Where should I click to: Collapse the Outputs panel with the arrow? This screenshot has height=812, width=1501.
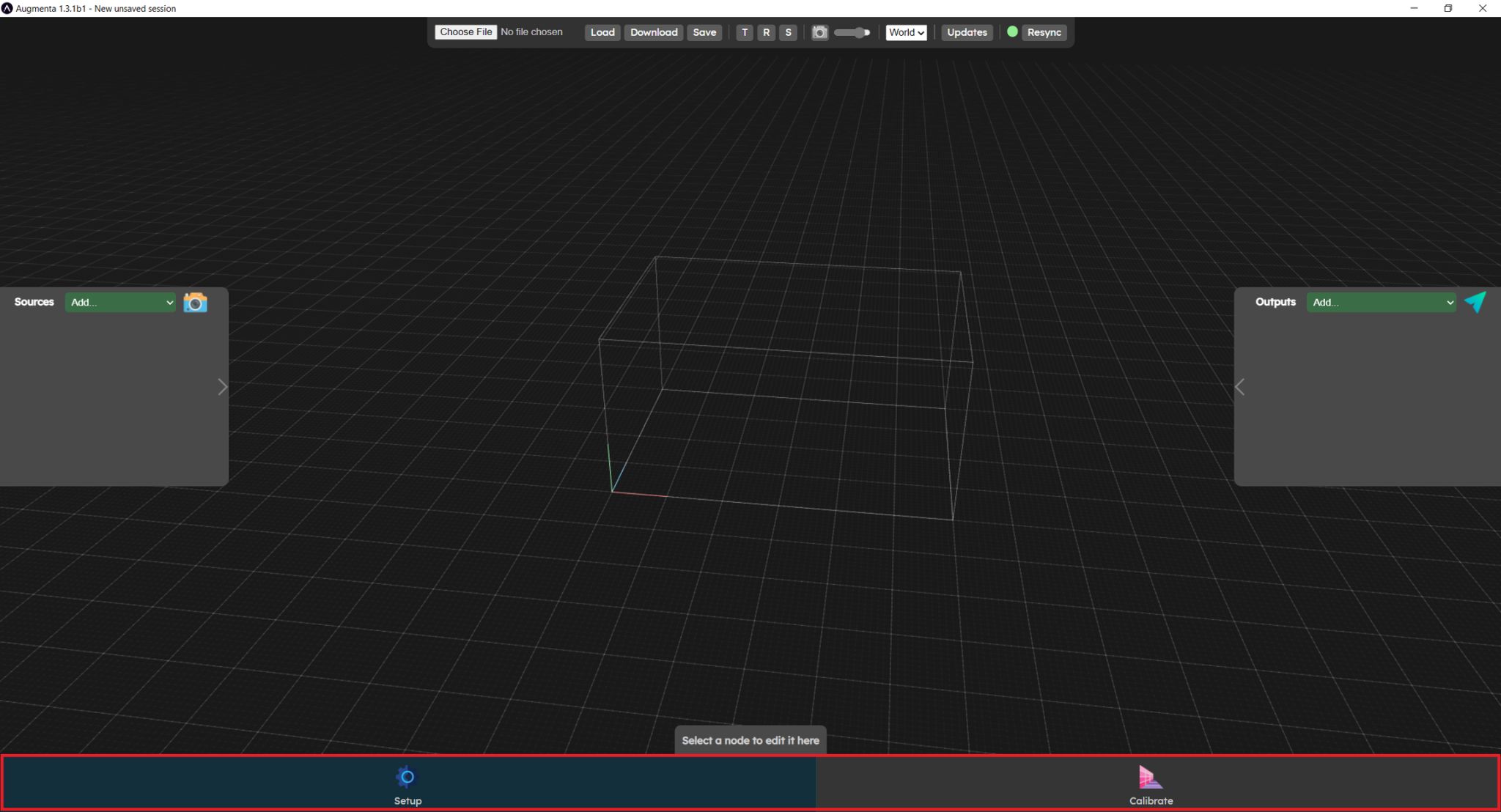click(1239, 386)
